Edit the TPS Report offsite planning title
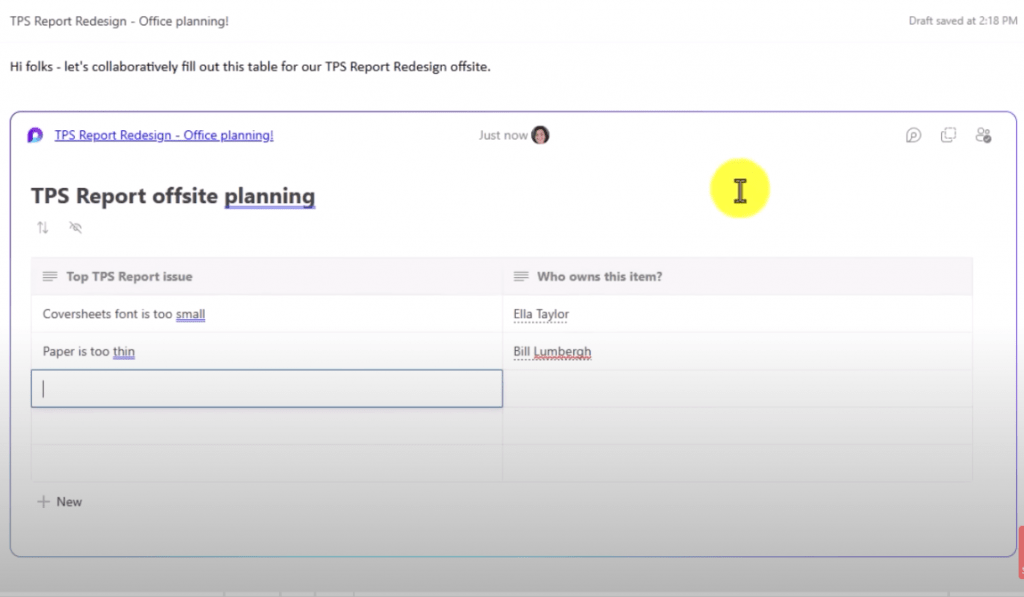The width and height of the screenshot is (1024, 597). pyautogui.click(x=173, y=196)
